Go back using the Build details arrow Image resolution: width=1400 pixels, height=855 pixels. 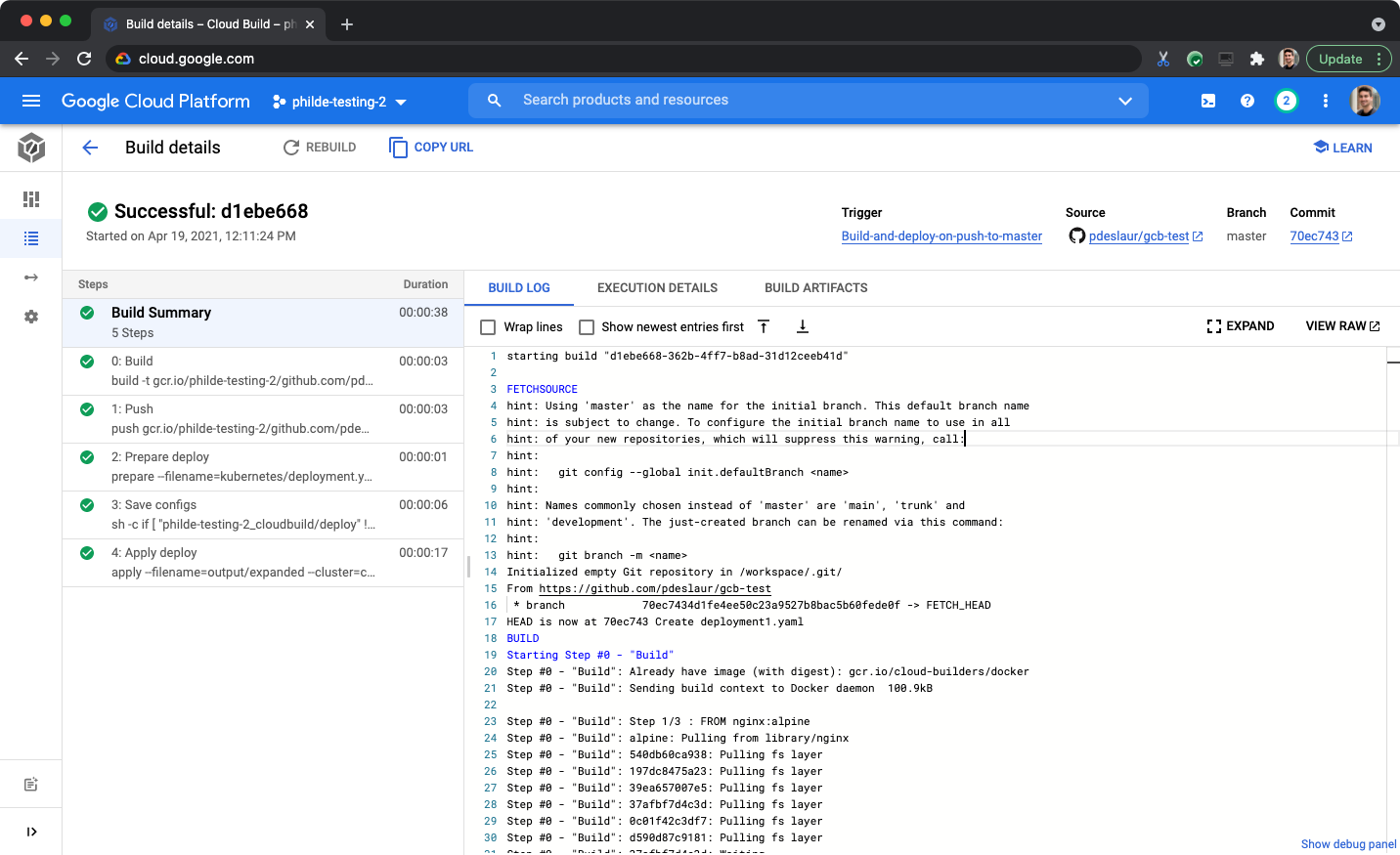pos(90,148)
